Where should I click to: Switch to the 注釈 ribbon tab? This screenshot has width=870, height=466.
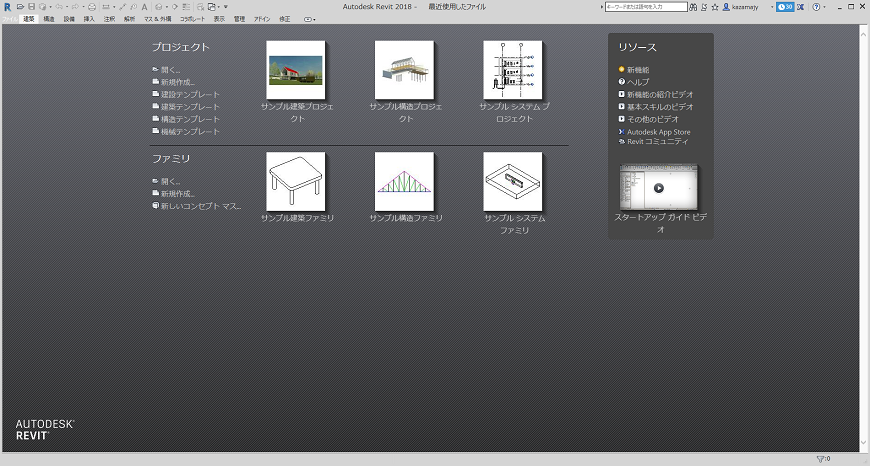click(109, 19)
